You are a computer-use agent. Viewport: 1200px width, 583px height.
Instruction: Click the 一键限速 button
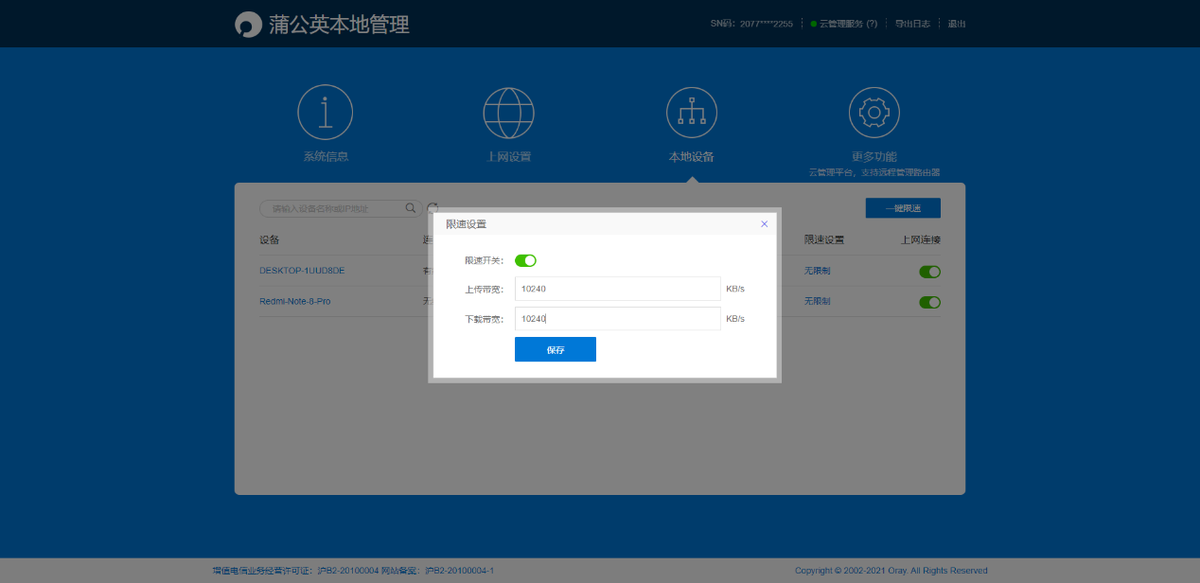[x=902, y=208]
